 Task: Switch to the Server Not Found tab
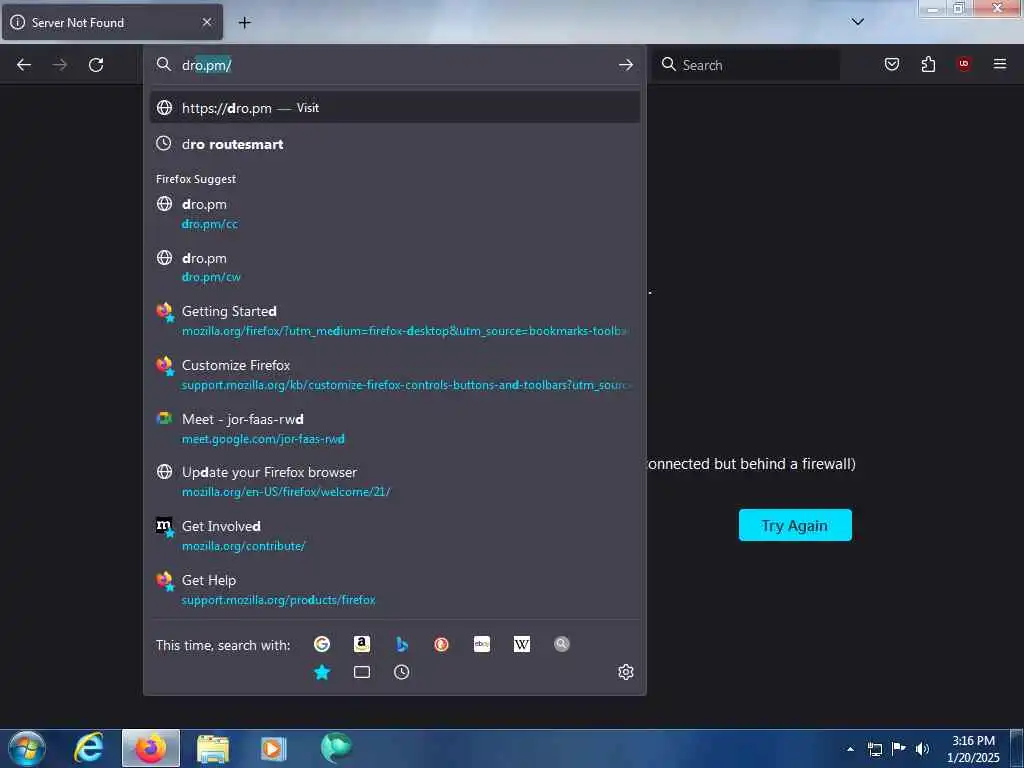pos(112,22)
